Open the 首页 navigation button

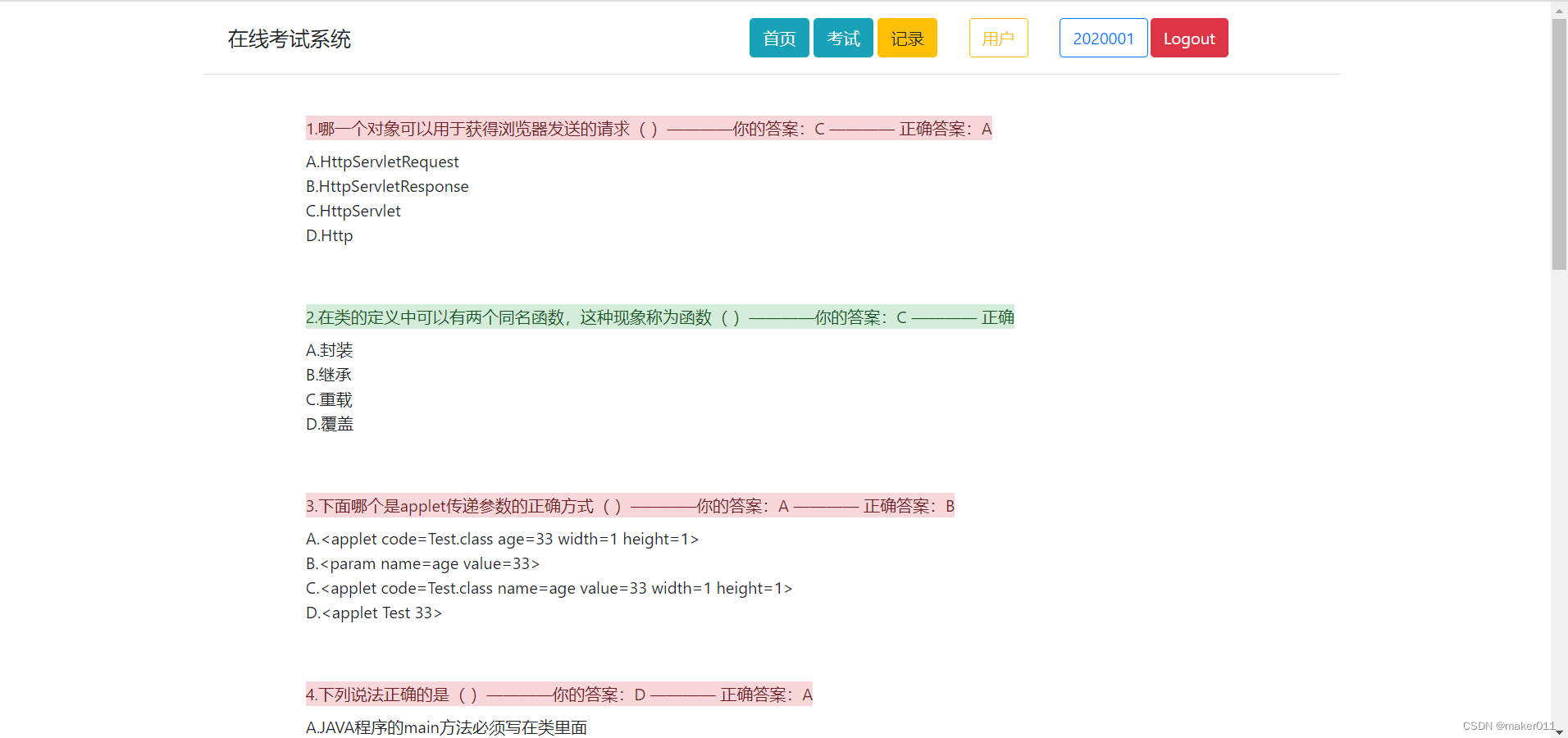[x=777, y=38]
